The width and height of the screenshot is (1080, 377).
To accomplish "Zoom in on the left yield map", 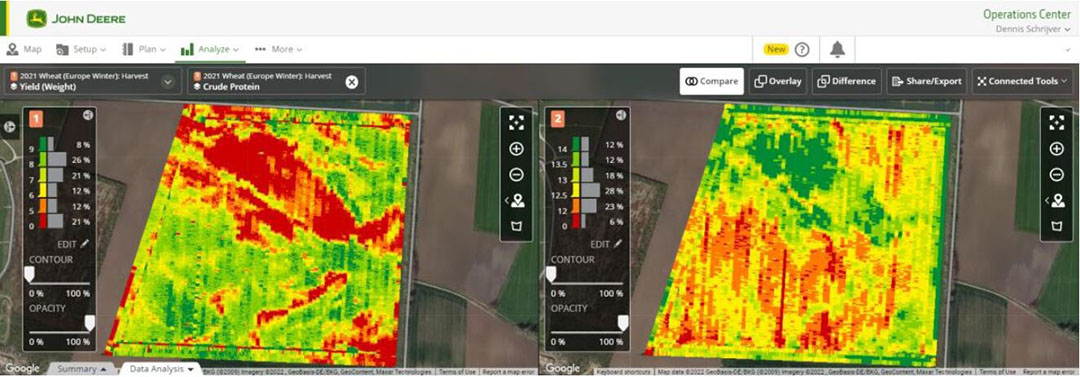I will click(517, 149).
